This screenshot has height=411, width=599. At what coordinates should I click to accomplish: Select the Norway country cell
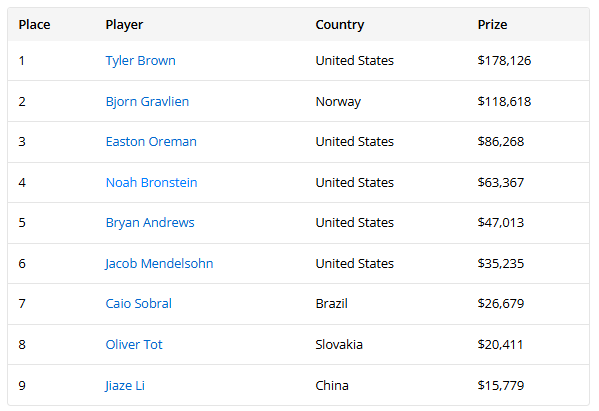338,102
